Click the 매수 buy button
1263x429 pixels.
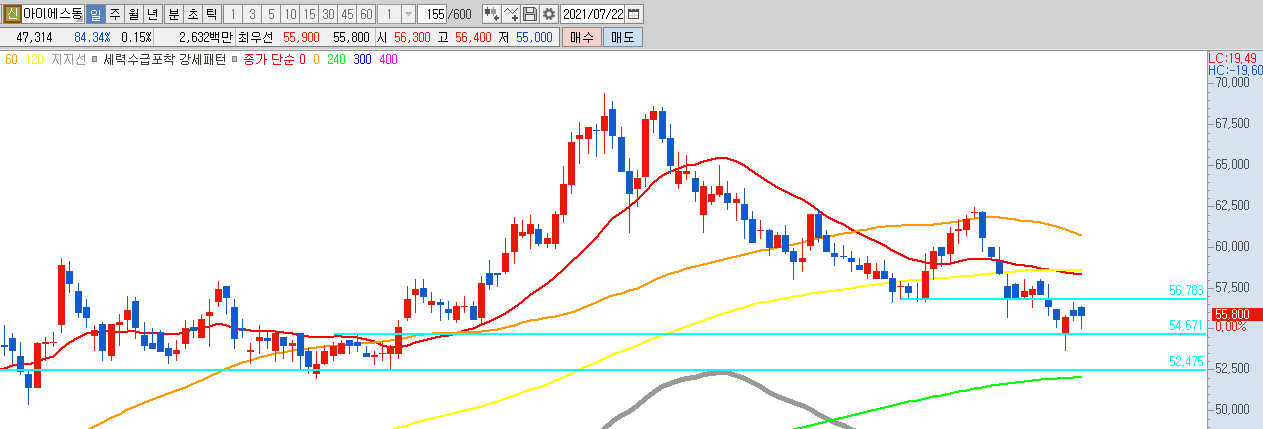click(581, 37)
